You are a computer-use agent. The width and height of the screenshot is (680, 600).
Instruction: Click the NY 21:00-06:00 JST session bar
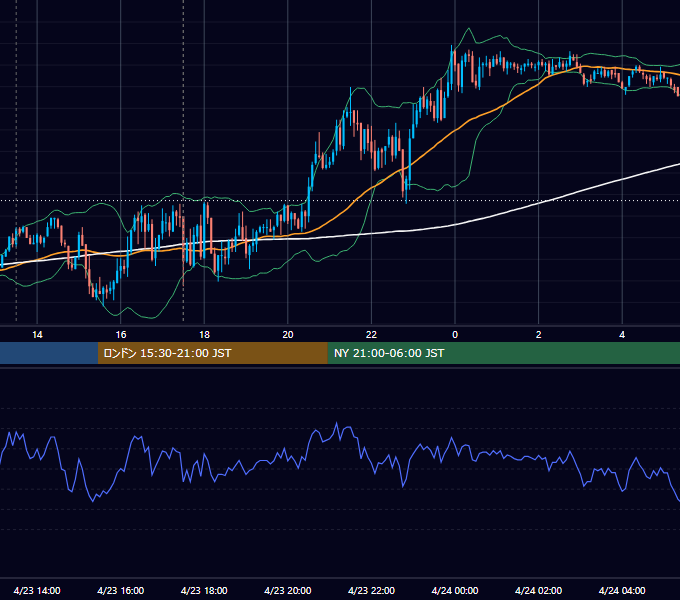[503, 353]
